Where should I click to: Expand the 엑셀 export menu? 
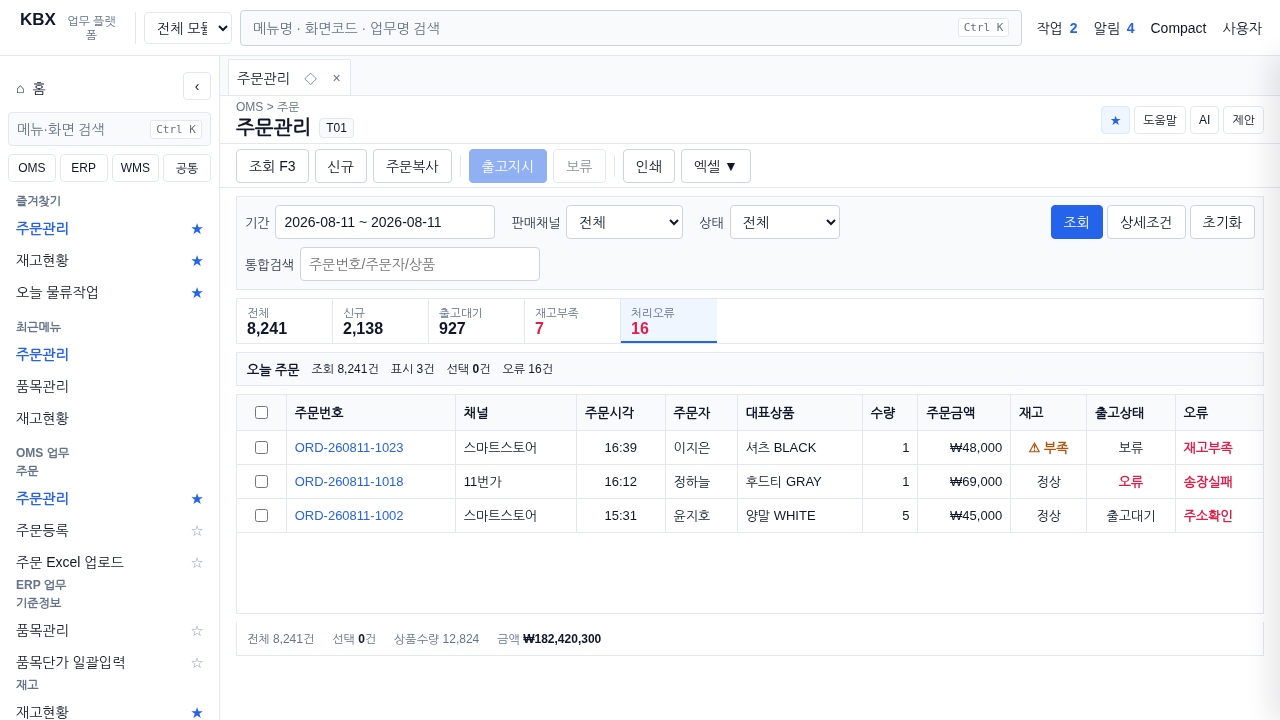click(x=716, y=166)
